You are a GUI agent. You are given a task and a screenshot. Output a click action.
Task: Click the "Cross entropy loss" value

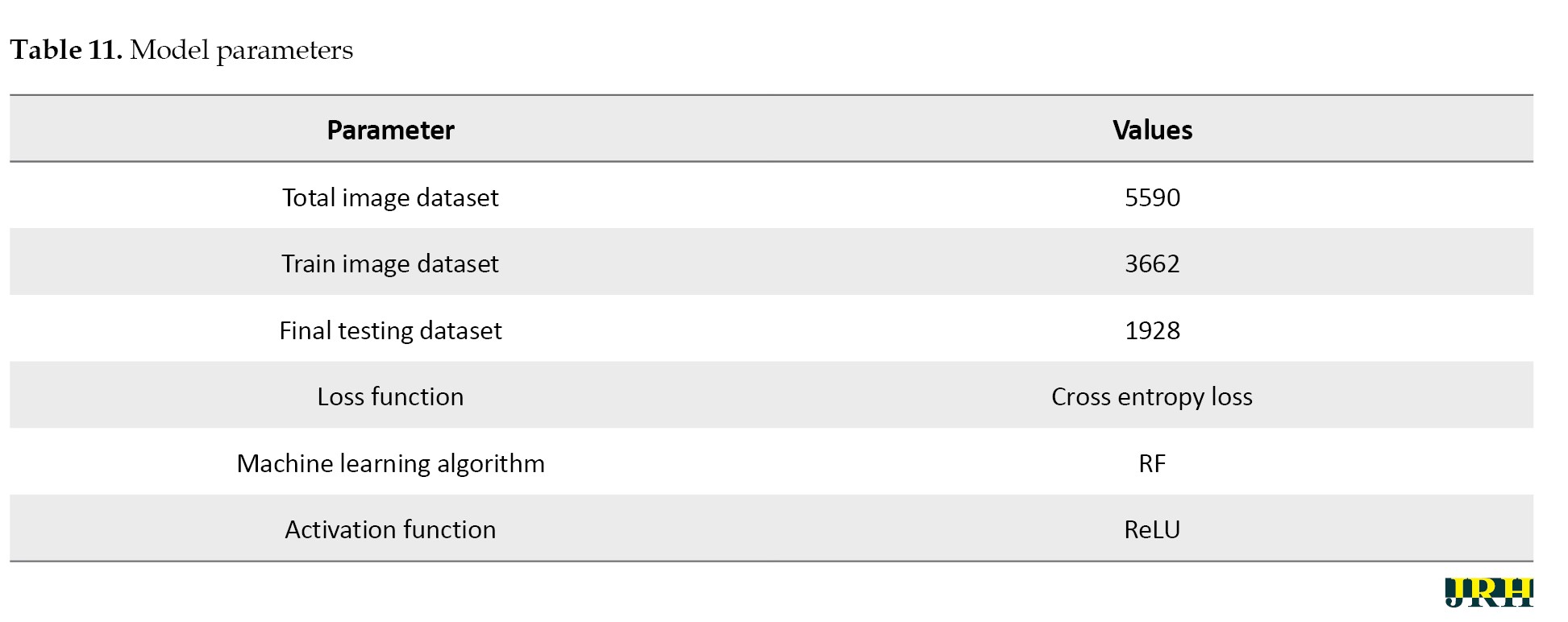tap(1151, 396)
